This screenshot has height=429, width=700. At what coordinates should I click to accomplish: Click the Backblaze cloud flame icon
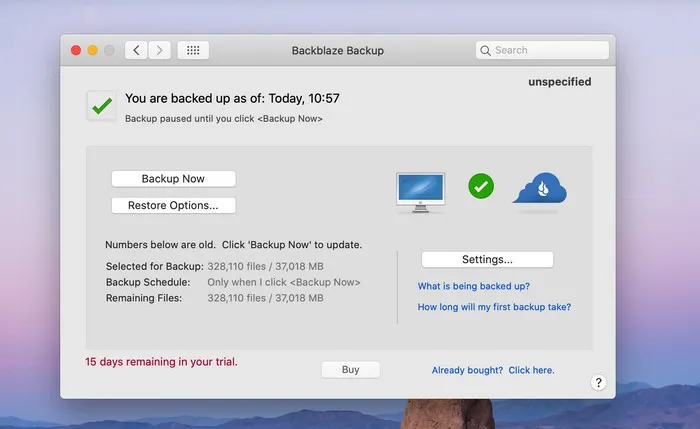point(540,188)
